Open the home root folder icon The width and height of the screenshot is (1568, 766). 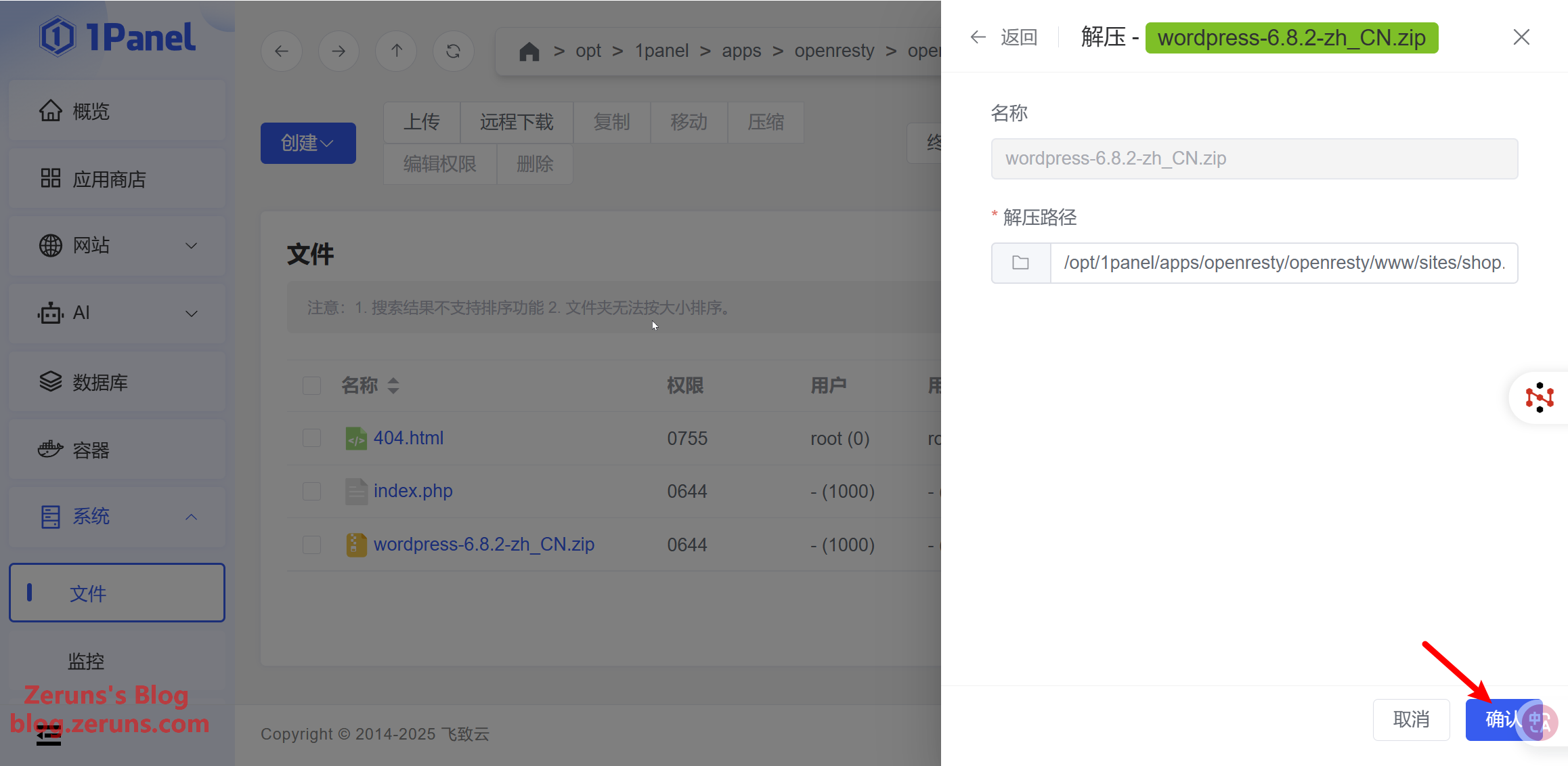pyautogui.click(x=529, y=51)
